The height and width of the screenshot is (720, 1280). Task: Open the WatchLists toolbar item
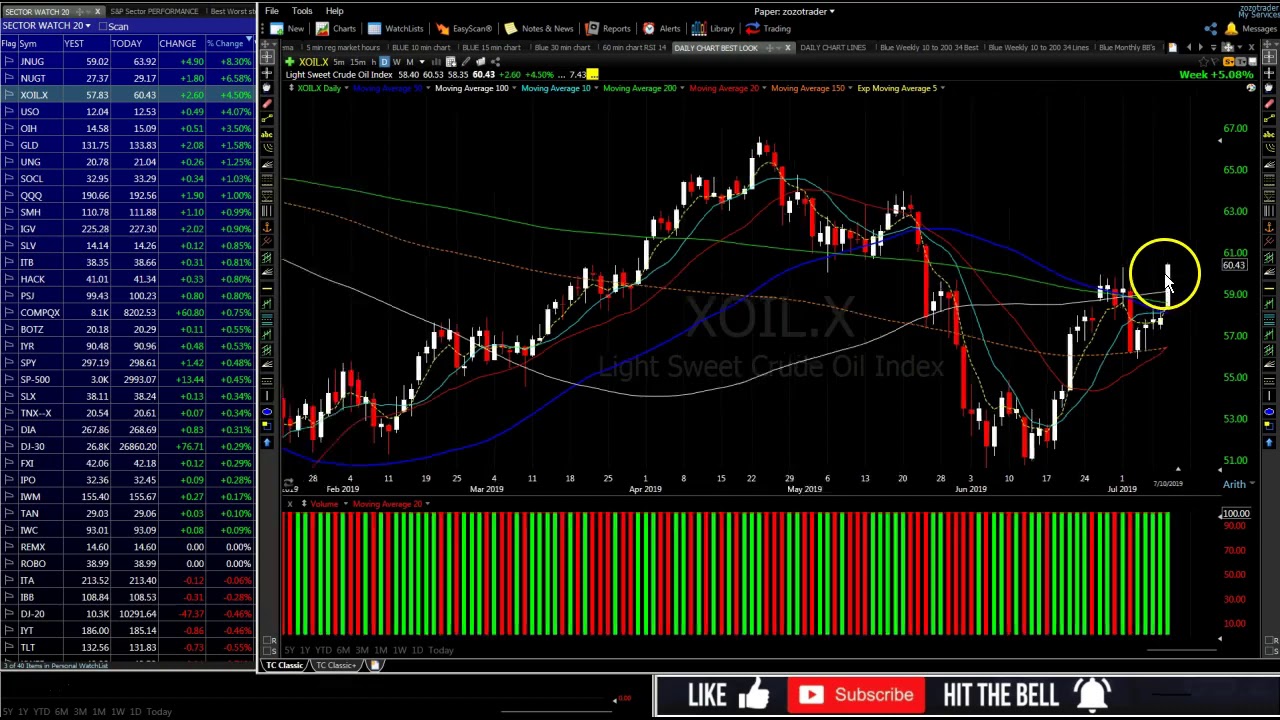(395, 28)
